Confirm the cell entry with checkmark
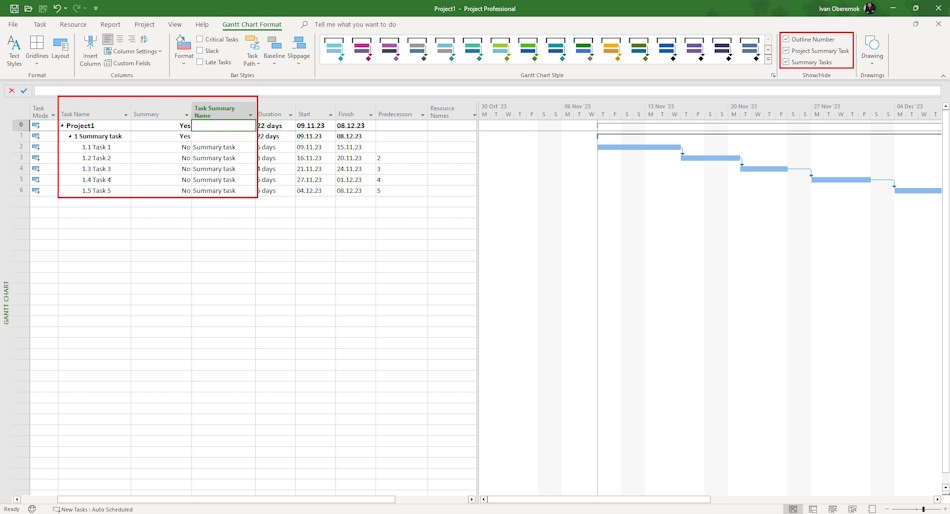 click(x=24, y=90)
